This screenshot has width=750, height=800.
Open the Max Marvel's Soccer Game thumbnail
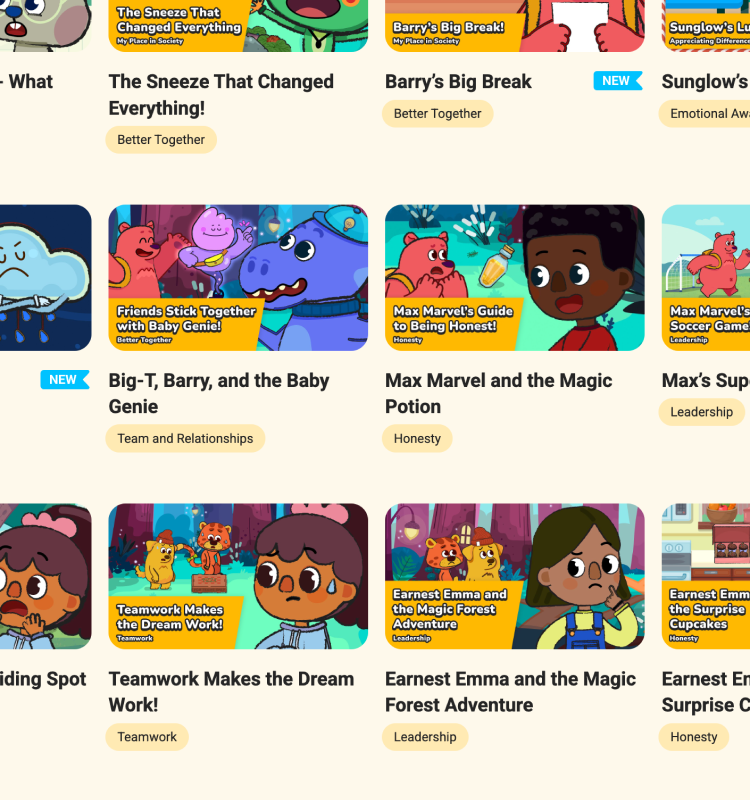coord(706,278)
